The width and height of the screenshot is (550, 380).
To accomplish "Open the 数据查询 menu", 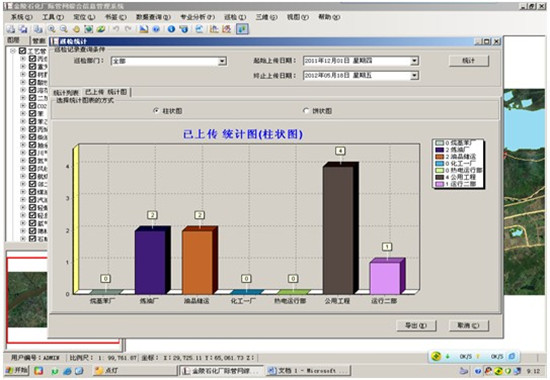I will pyautogui.click(x=153, y=17).
